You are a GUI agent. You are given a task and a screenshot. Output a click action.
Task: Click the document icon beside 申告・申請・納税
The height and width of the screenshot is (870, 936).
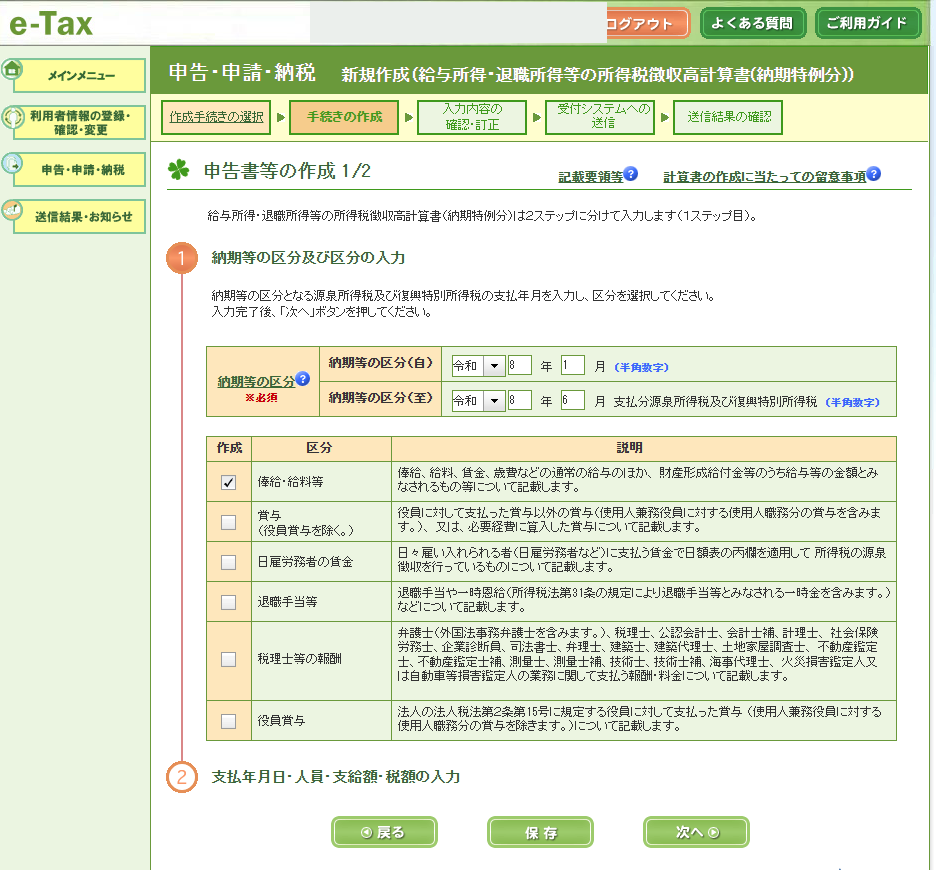click(12, 163)
